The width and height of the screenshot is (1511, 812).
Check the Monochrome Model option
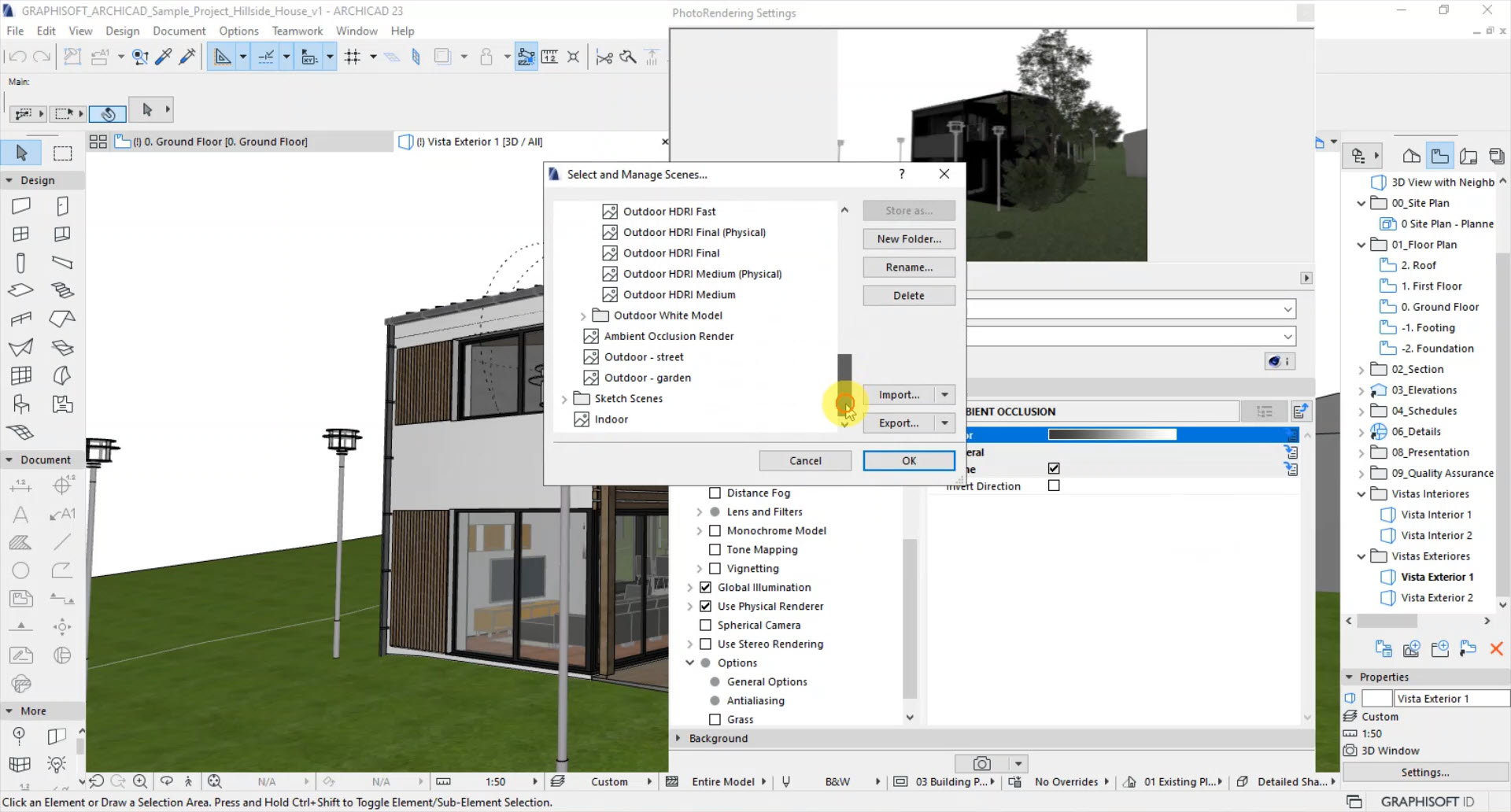point(715,530)
